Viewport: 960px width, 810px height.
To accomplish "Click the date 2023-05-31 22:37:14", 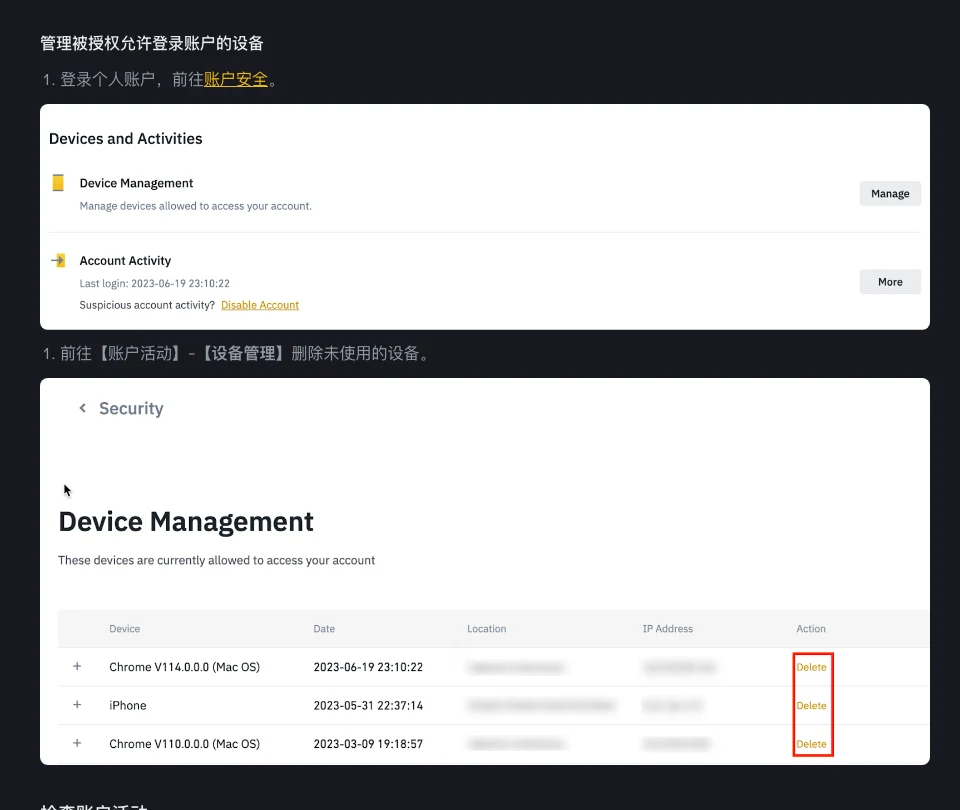I will (x=368, y=706).
